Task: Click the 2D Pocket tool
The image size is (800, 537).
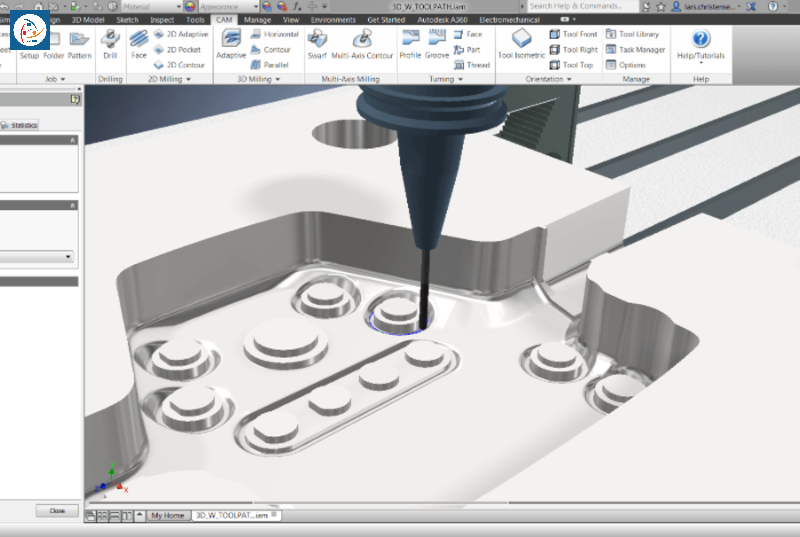Action: point(178,49)
